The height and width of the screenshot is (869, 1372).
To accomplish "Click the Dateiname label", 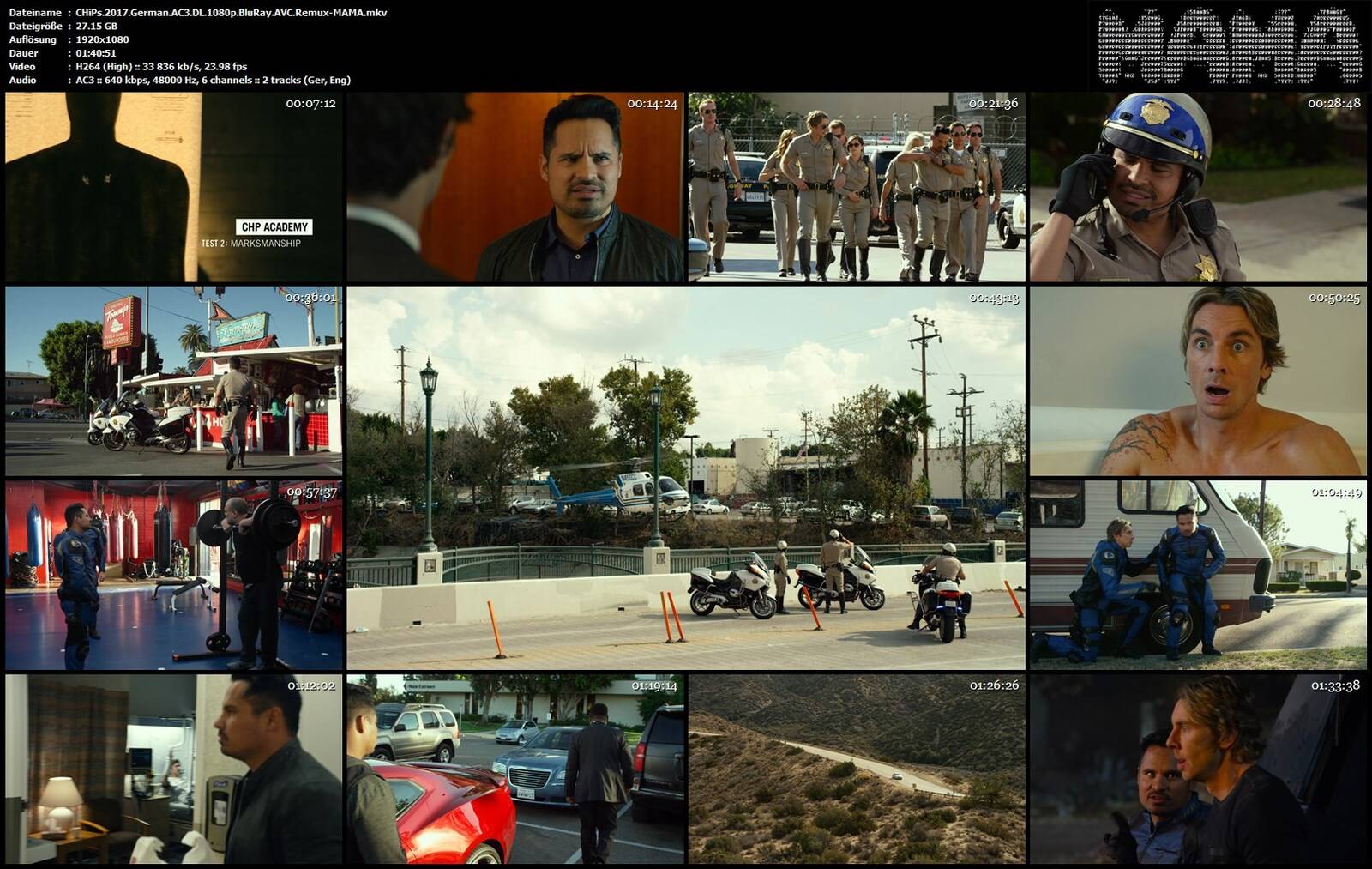I will pos(35,13).
